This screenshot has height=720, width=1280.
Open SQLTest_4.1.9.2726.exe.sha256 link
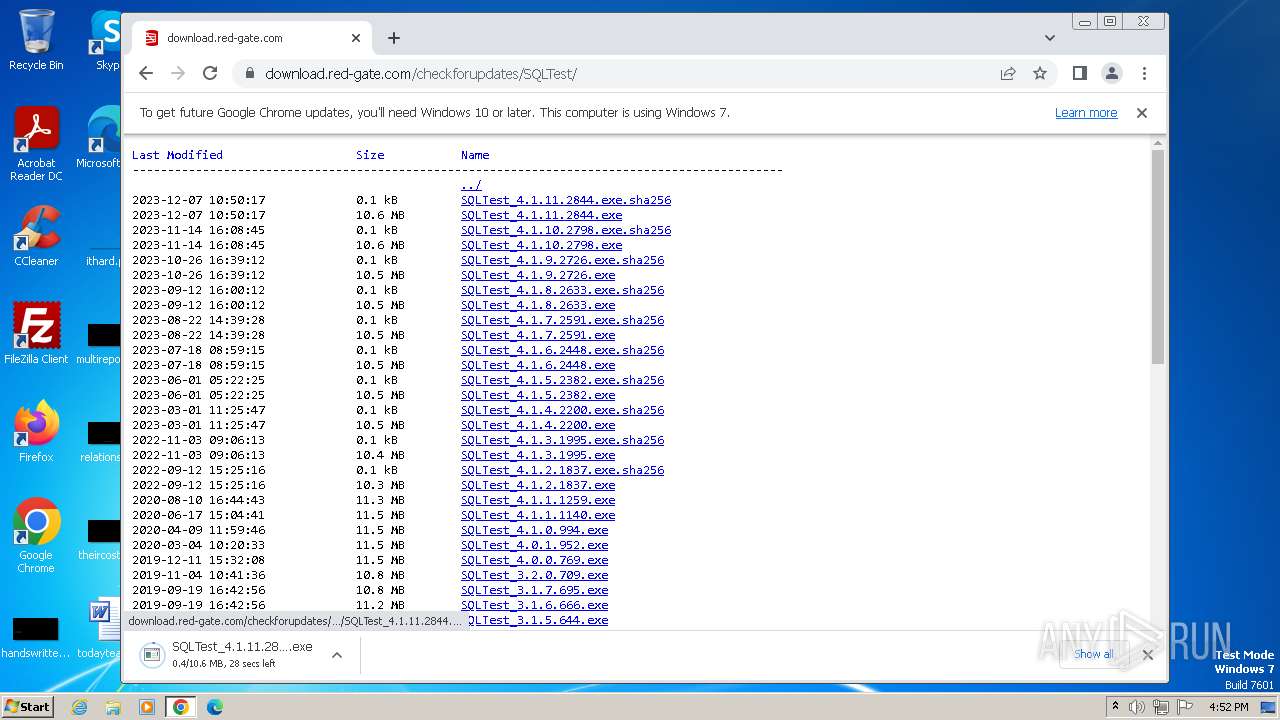point(562,260)
